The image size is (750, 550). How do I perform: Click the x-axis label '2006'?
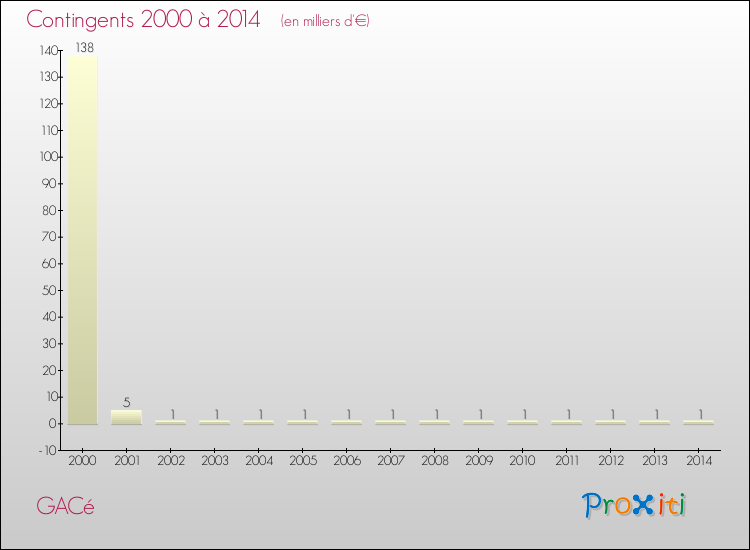click(x=347, y=461)
